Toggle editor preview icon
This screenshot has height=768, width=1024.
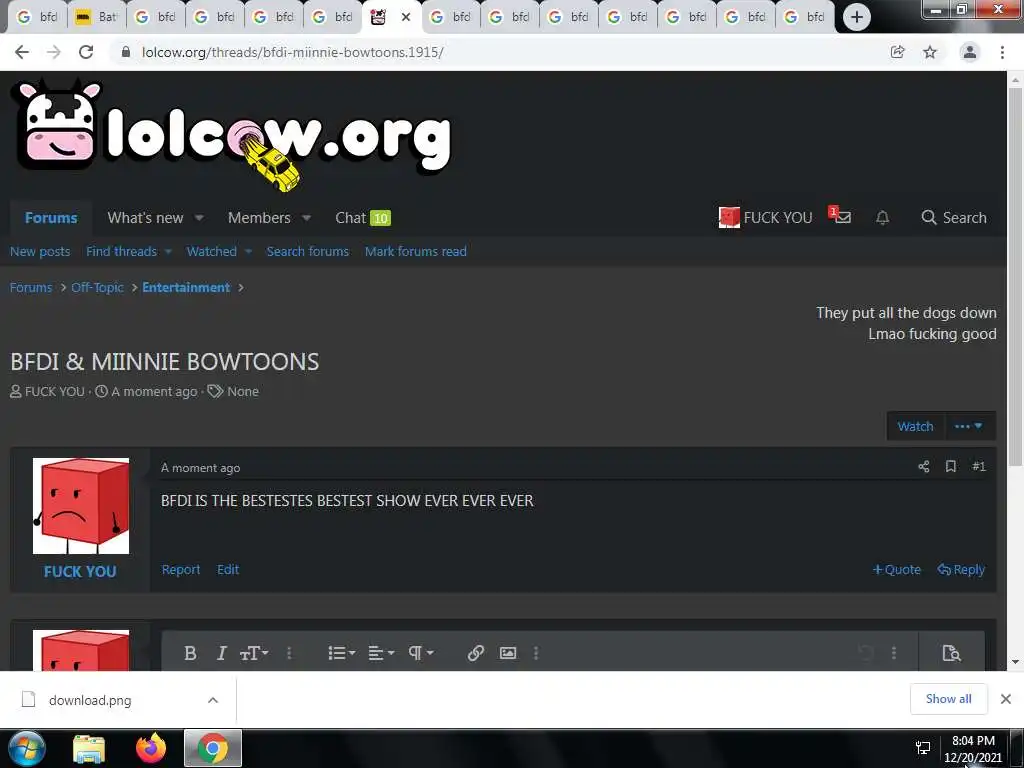tap(951, 653)
